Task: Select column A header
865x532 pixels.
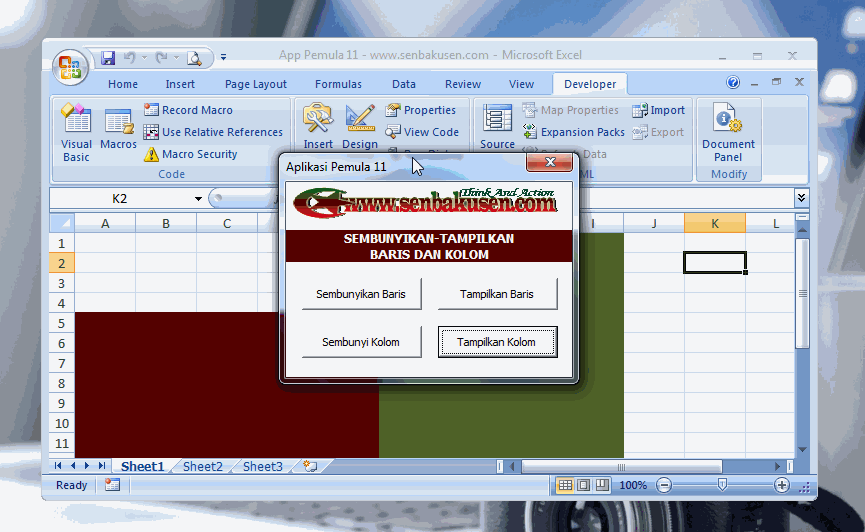Action: point(105,224)
